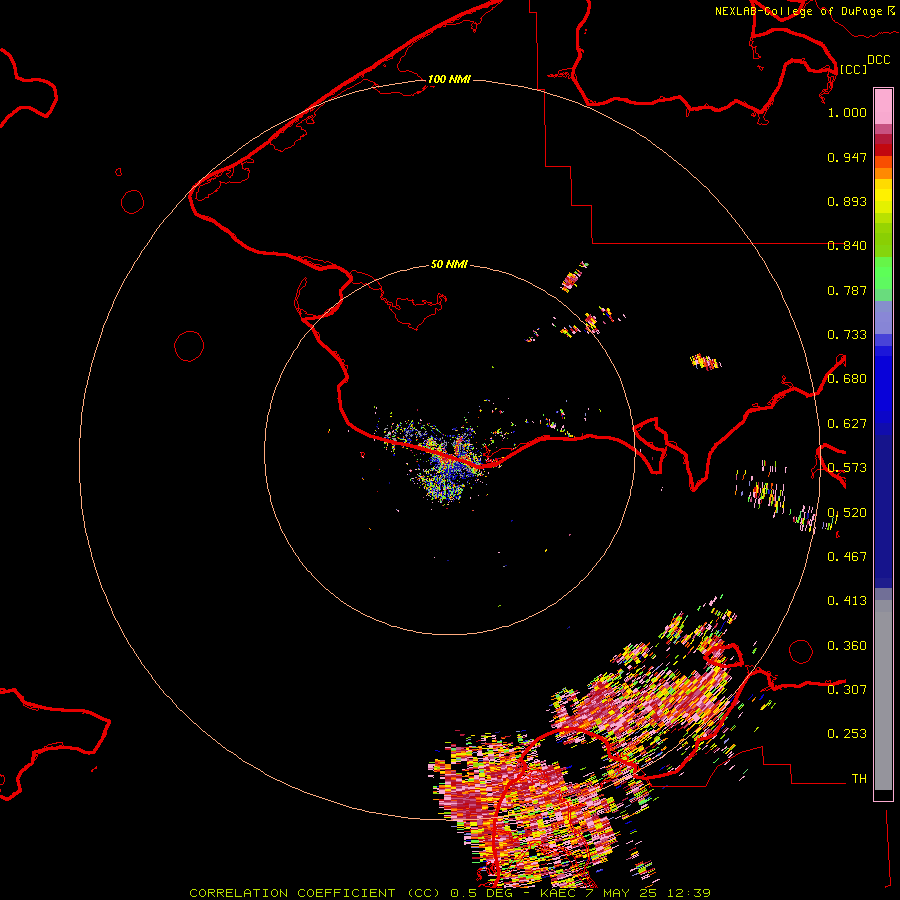Click the 0.360 legend value
Image resolution: width=900 pixels, height=900 pixels.
pos(847,646)
